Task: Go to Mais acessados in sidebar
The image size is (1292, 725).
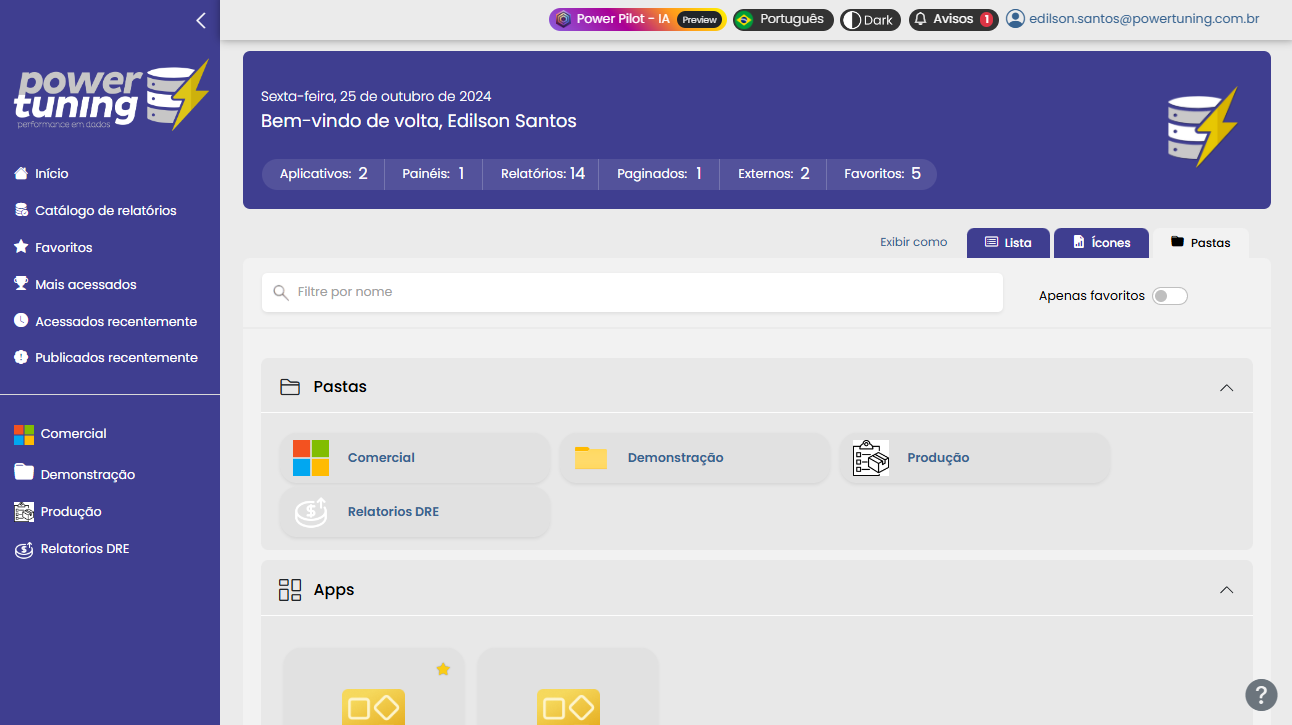Action: (85, 285)
